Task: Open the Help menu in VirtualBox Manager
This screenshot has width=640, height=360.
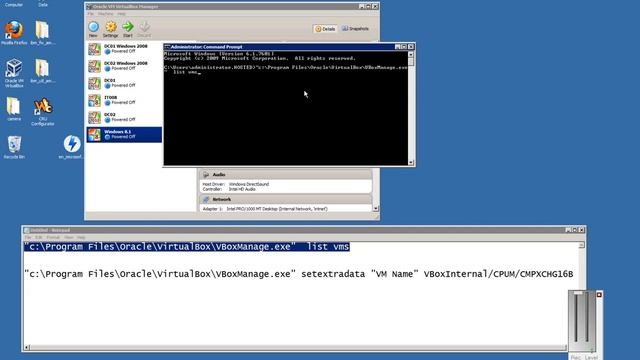Action: 122,14
